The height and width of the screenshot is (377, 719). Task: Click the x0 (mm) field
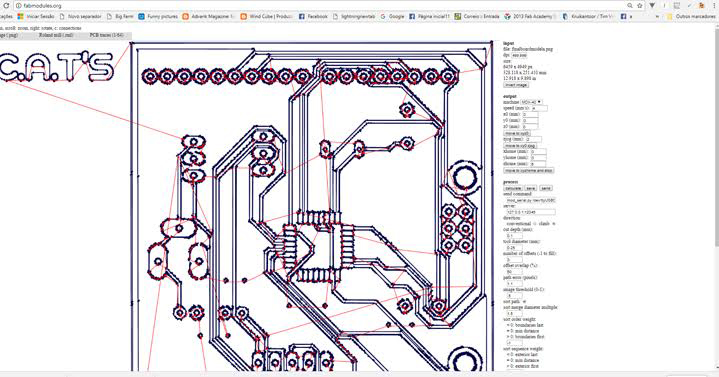tap(530, 114)
